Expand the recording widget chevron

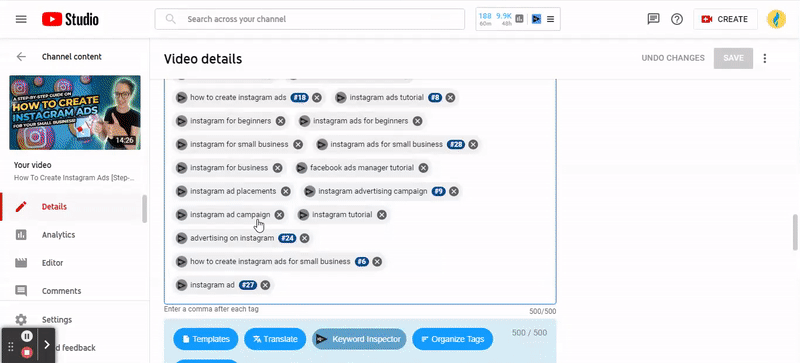click(46, 345)
